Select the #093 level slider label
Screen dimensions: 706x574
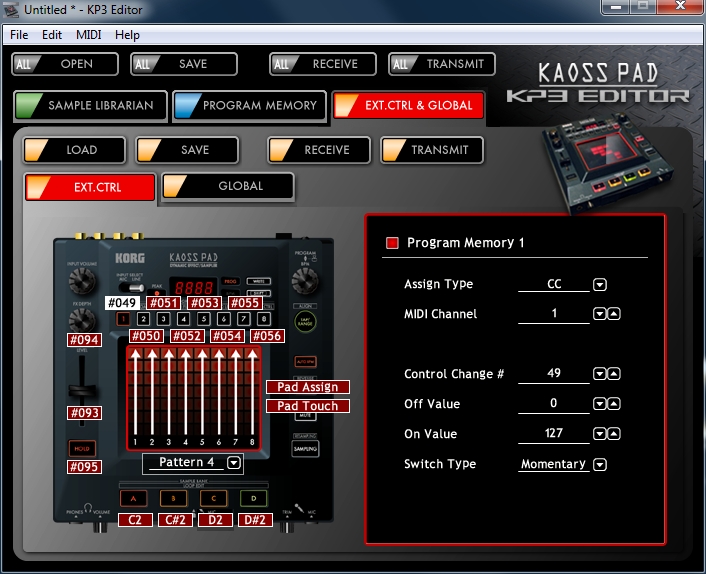84,413
